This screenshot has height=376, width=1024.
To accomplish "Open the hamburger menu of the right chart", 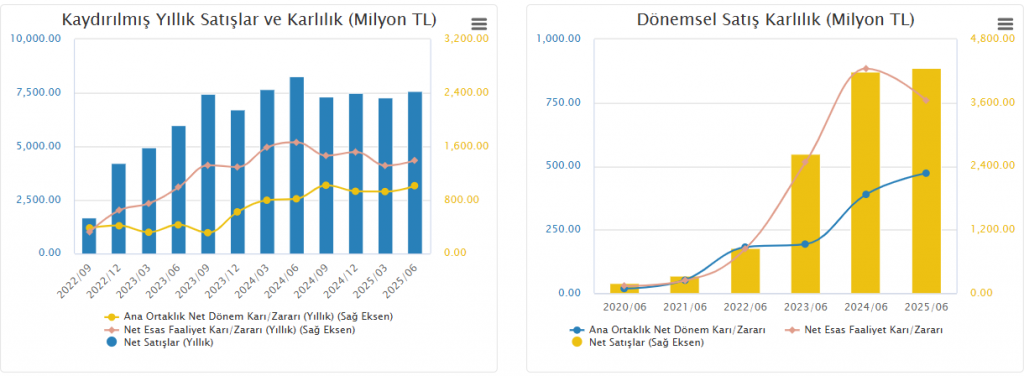I will pyautogui.click(x=1005, y=25).
